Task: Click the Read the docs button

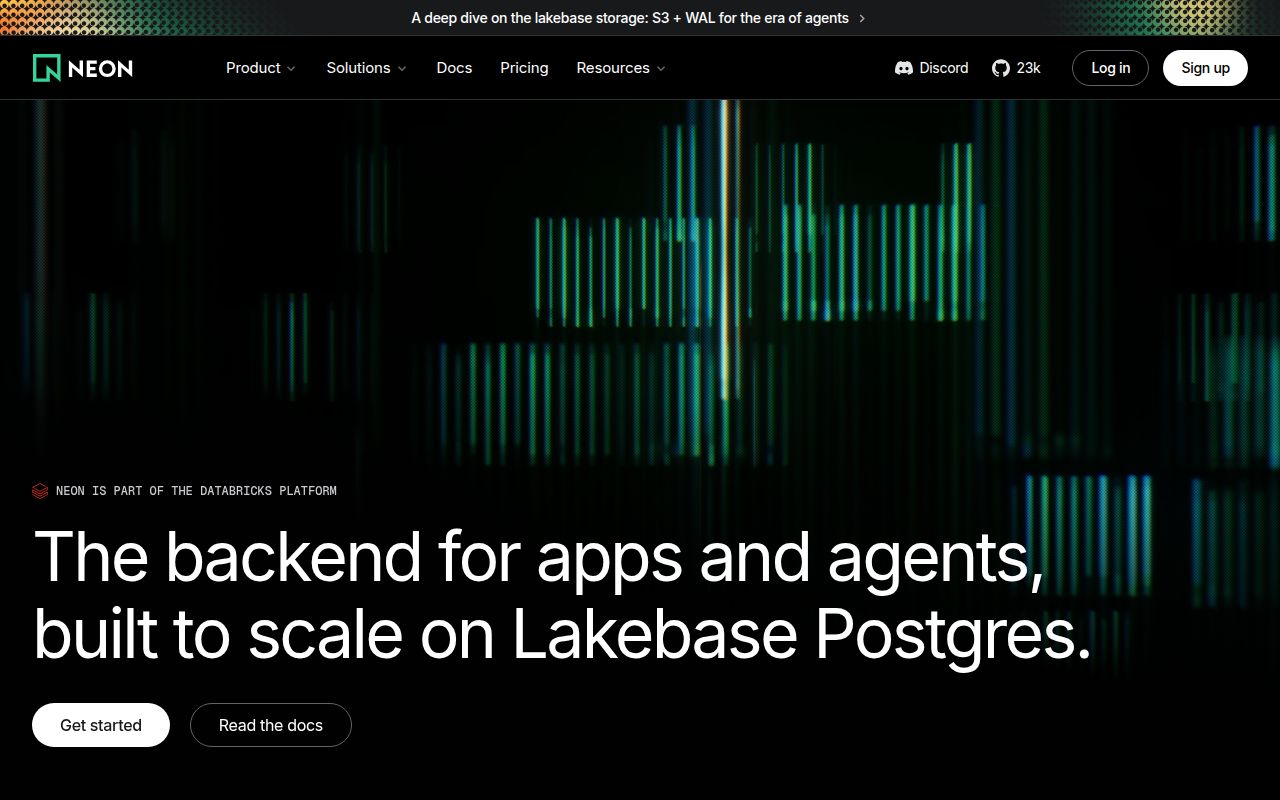Action: [x=271, y=725]
